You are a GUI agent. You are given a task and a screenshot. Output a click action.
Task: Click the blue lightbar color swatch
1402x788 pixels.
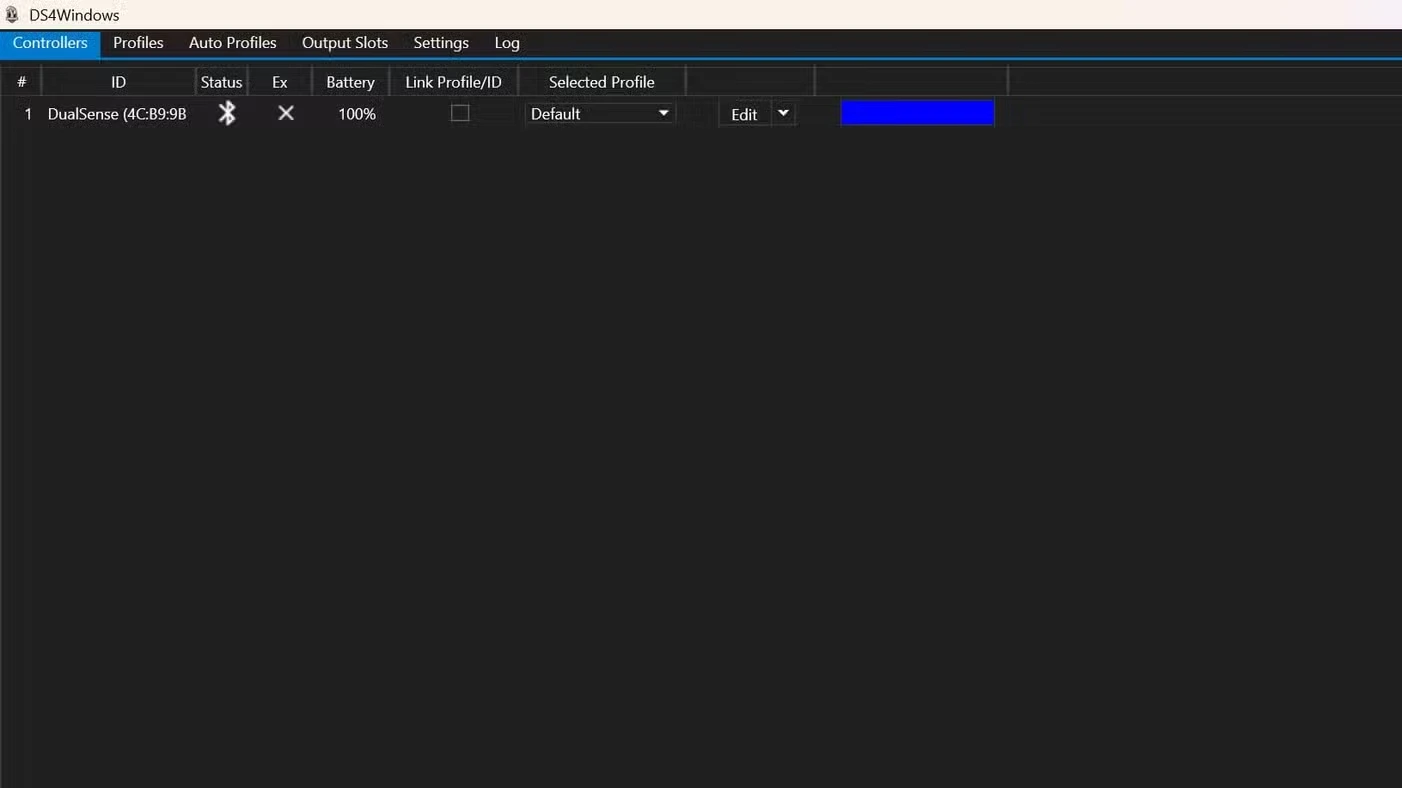(918, 113)
